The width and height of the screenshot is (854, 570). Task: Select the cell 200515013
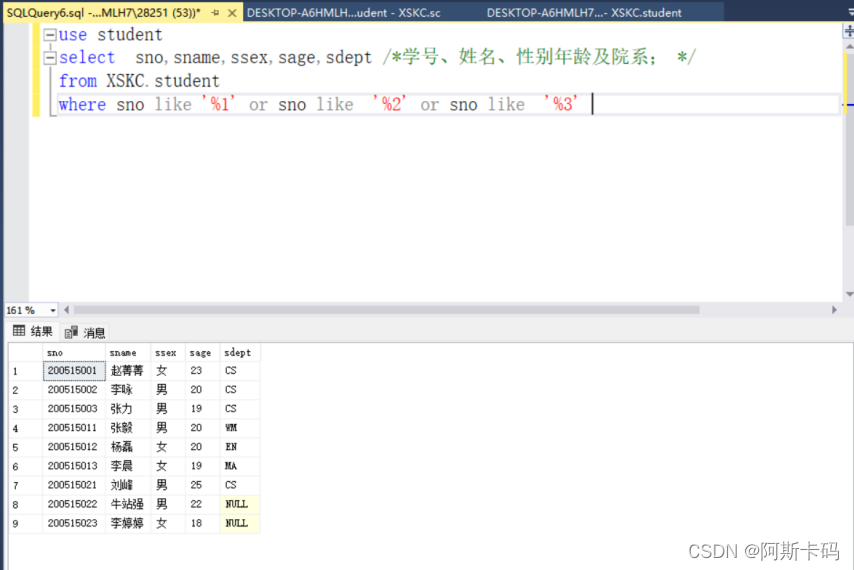pos(74,466)
